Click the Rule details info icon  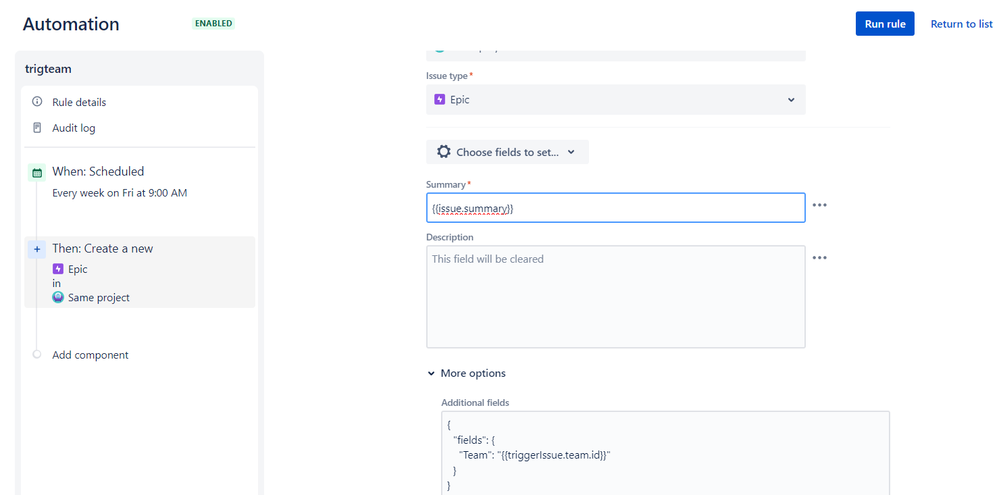37,102
